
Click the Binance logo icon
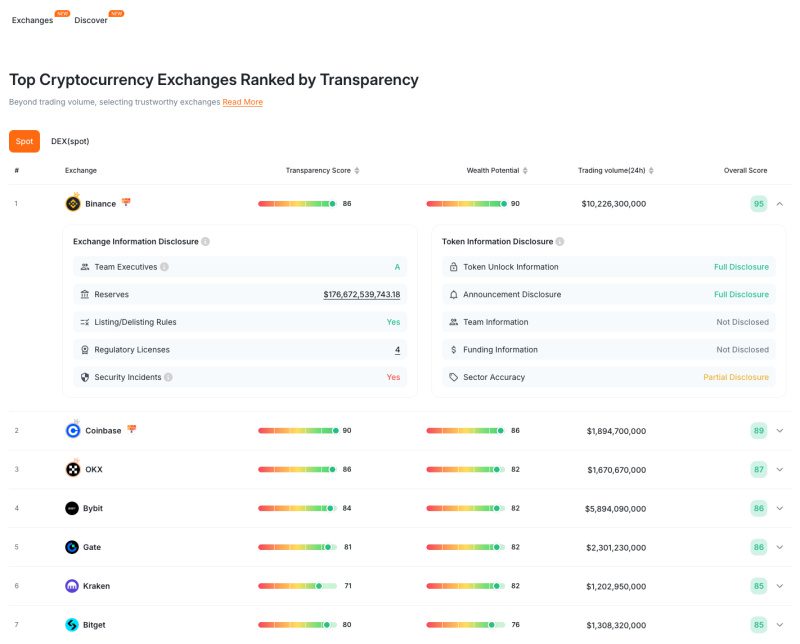point(72,204)
